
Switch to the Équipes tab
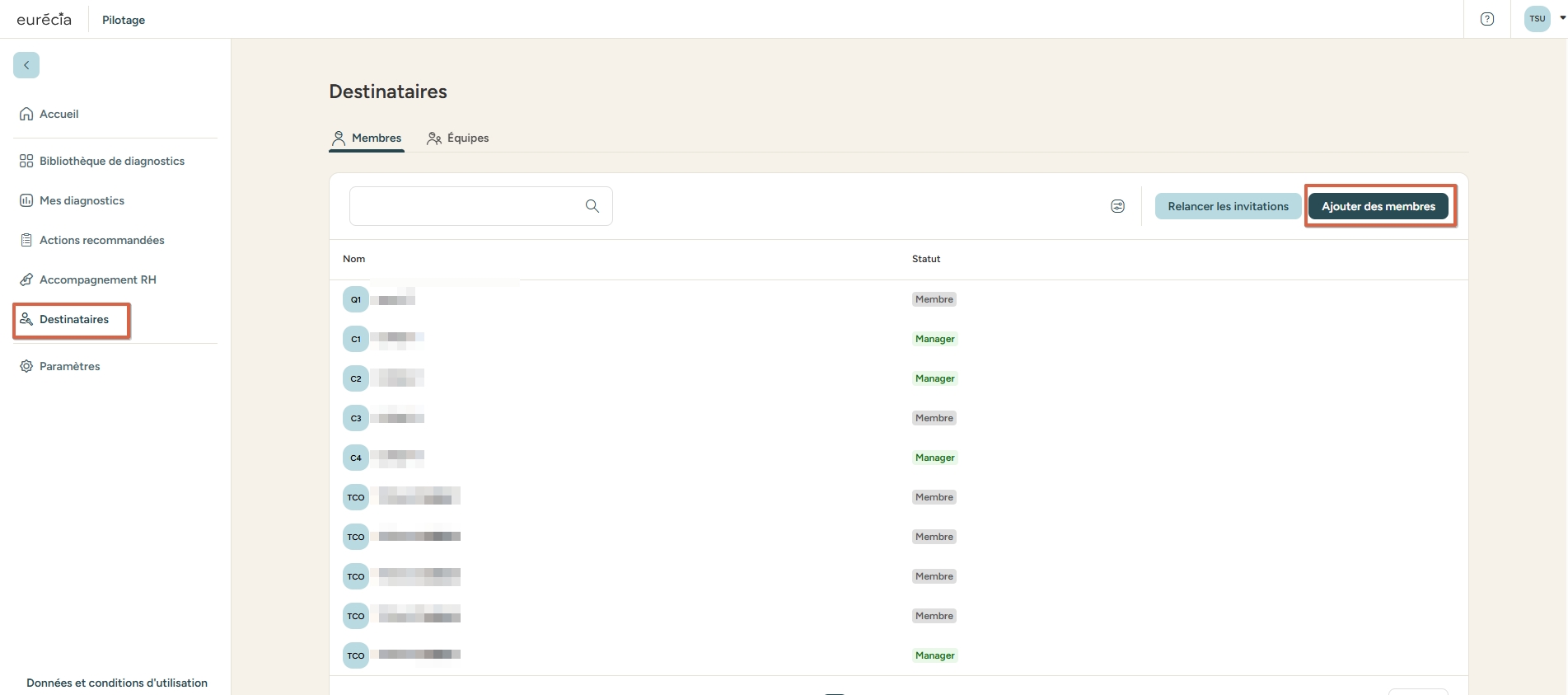point(458,138)
